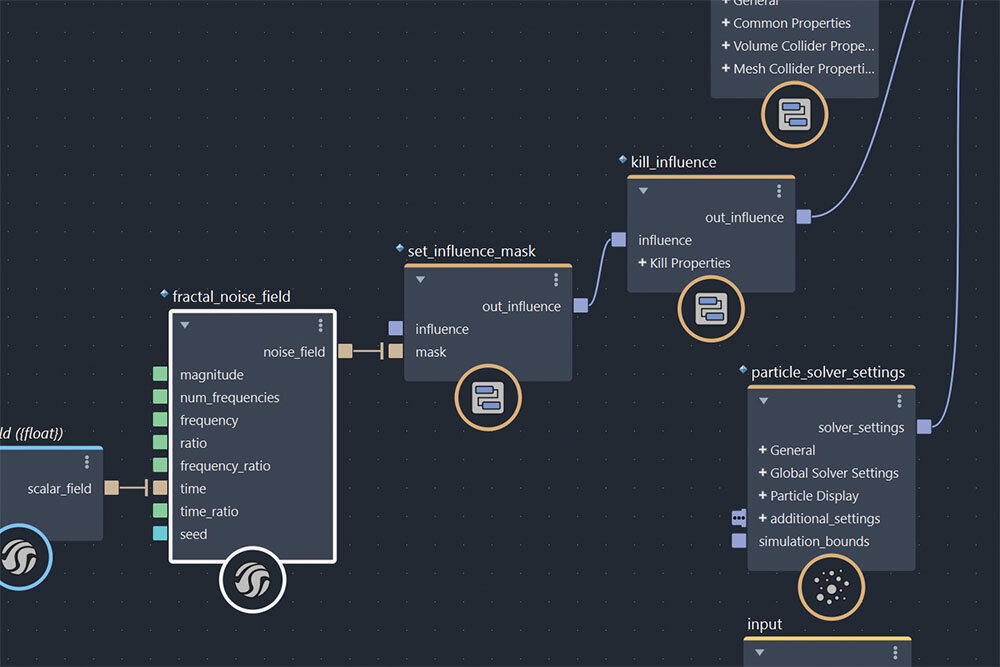Collapse the fractal_noise_field node with its triangle
Image resolution: width=1000 pixels, height=667 pixels.
[185, 325]
